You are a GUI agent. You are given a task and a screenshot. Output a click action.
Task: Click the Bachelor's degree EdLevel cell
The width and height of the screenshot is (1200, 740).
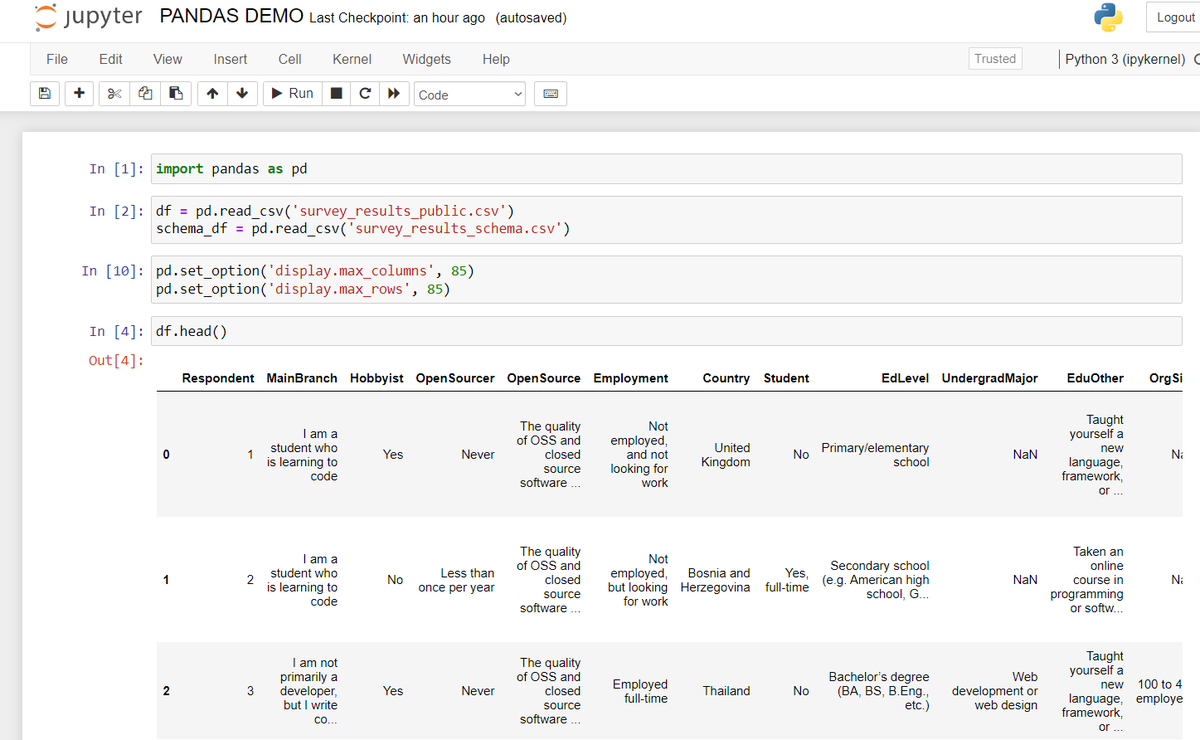879,691
